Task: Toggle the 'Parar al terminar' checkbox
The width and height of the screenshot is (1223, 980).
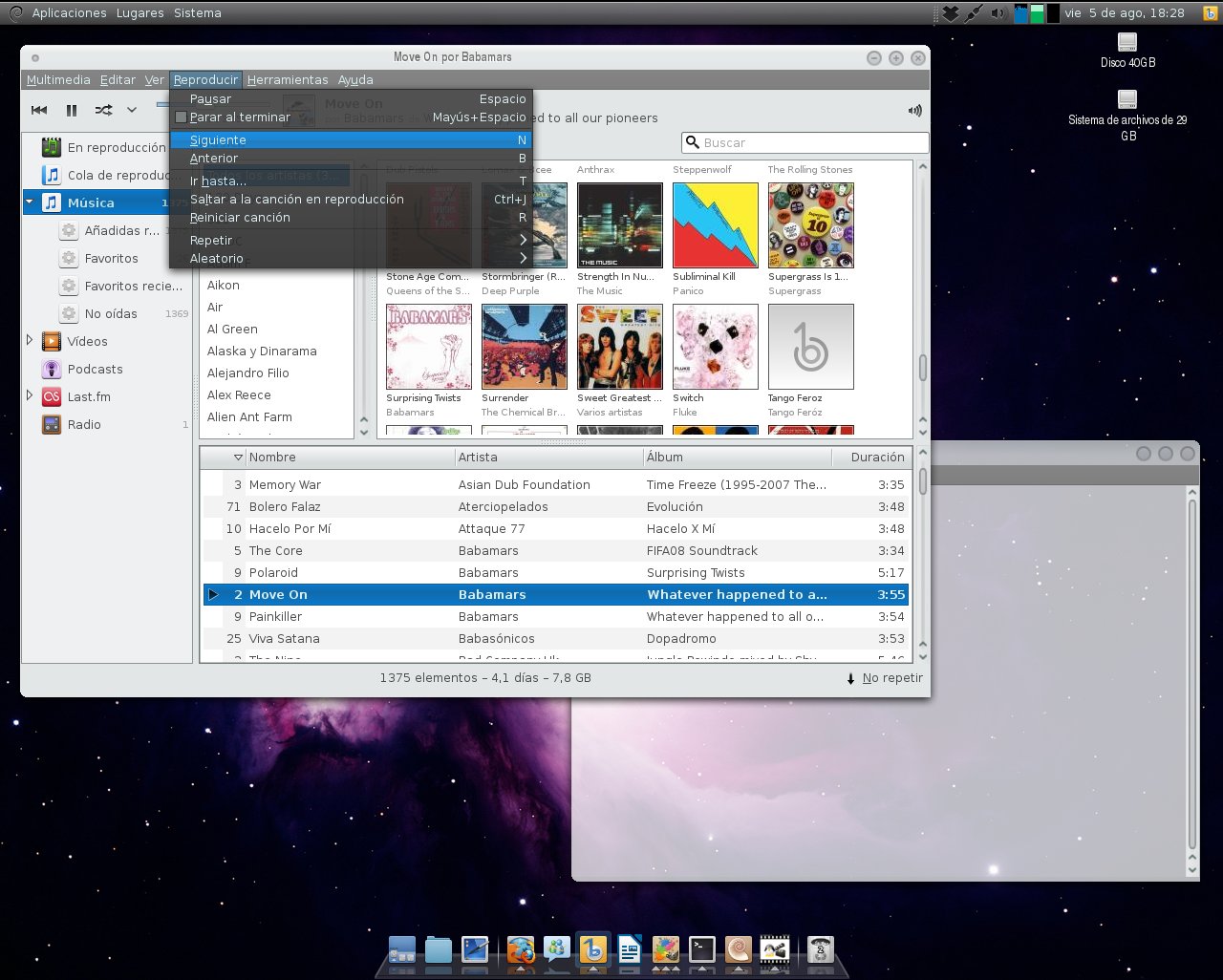Action: (181, 117)
